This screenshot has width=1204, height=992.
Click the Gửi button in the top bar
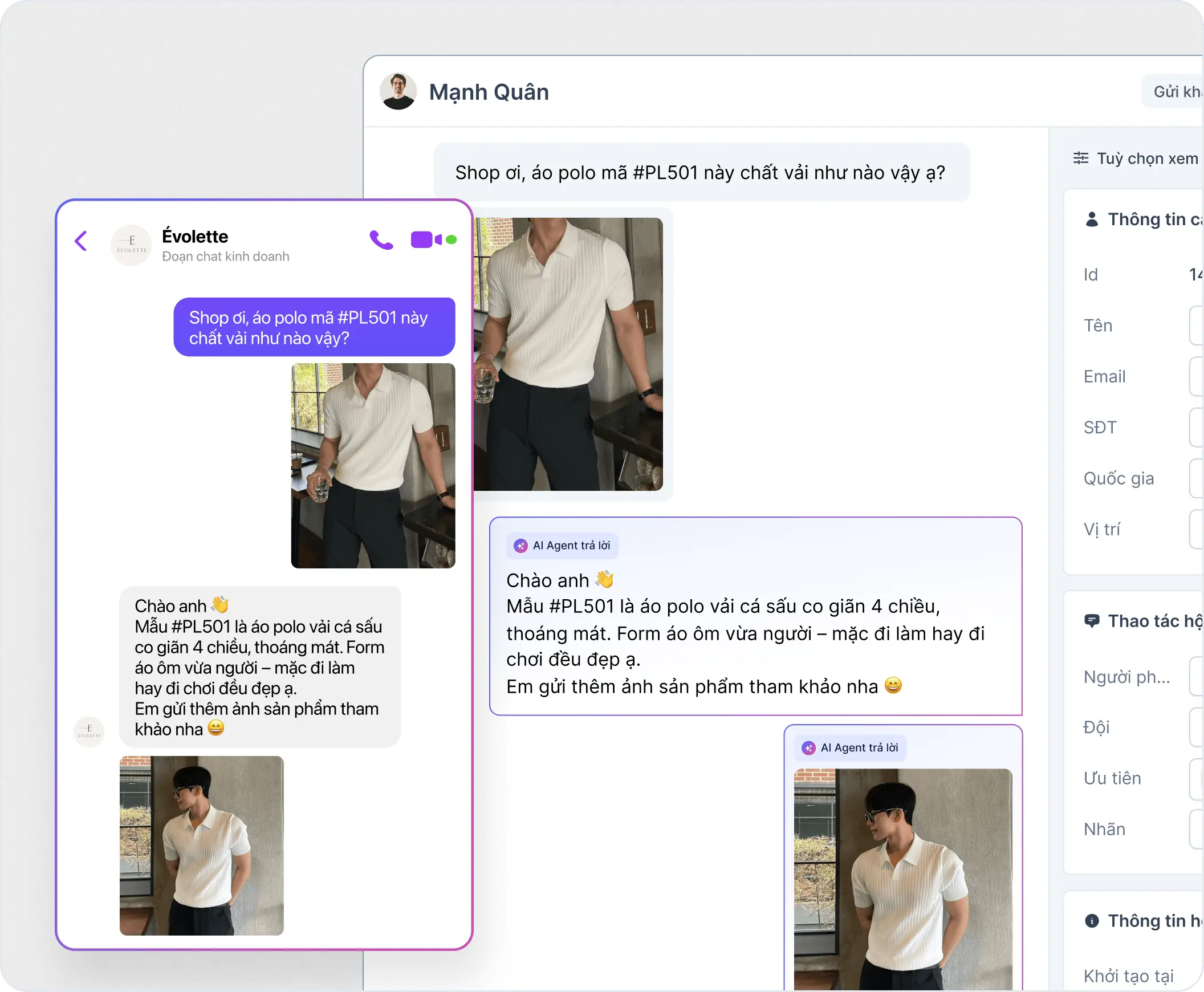pyautogui.click(x=1173, y=91)
